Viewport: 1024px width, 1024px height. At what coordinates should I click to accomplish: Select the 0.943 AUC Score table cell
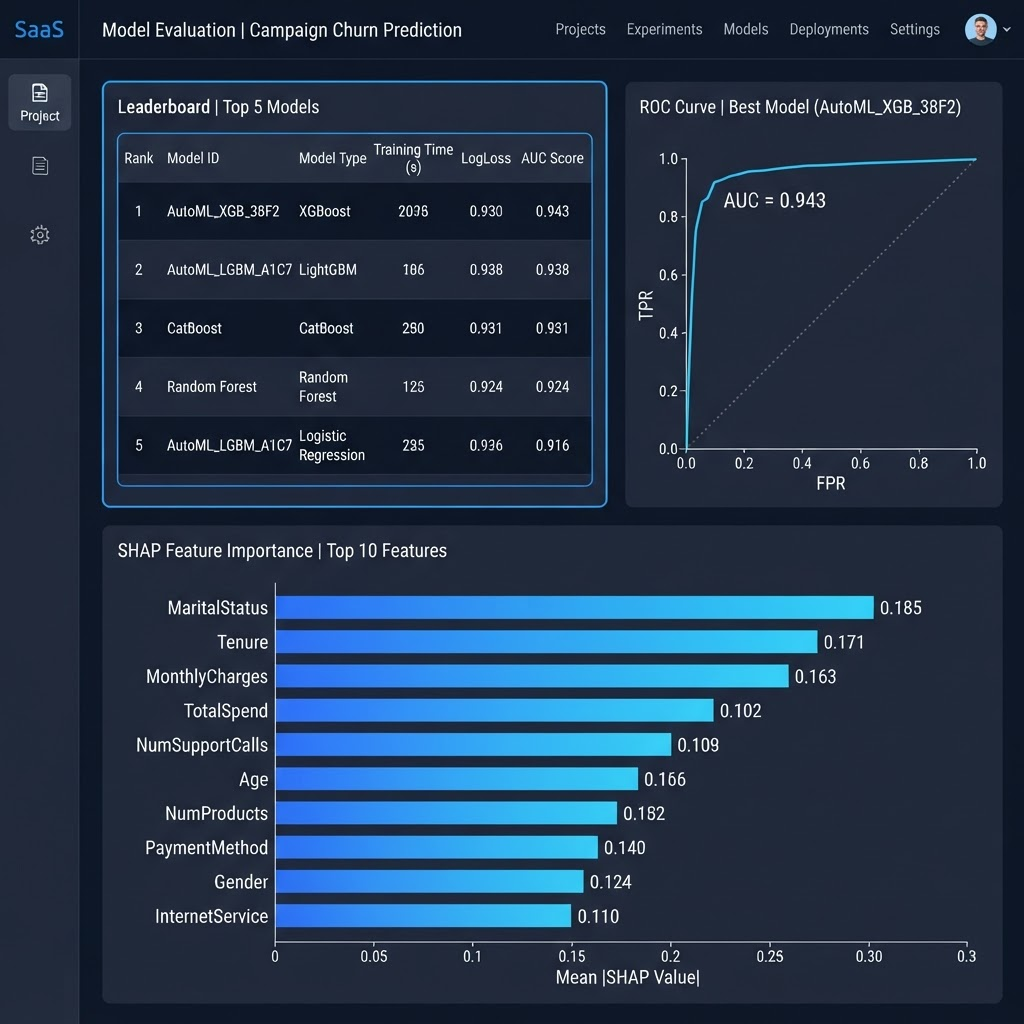pos(552,212)
